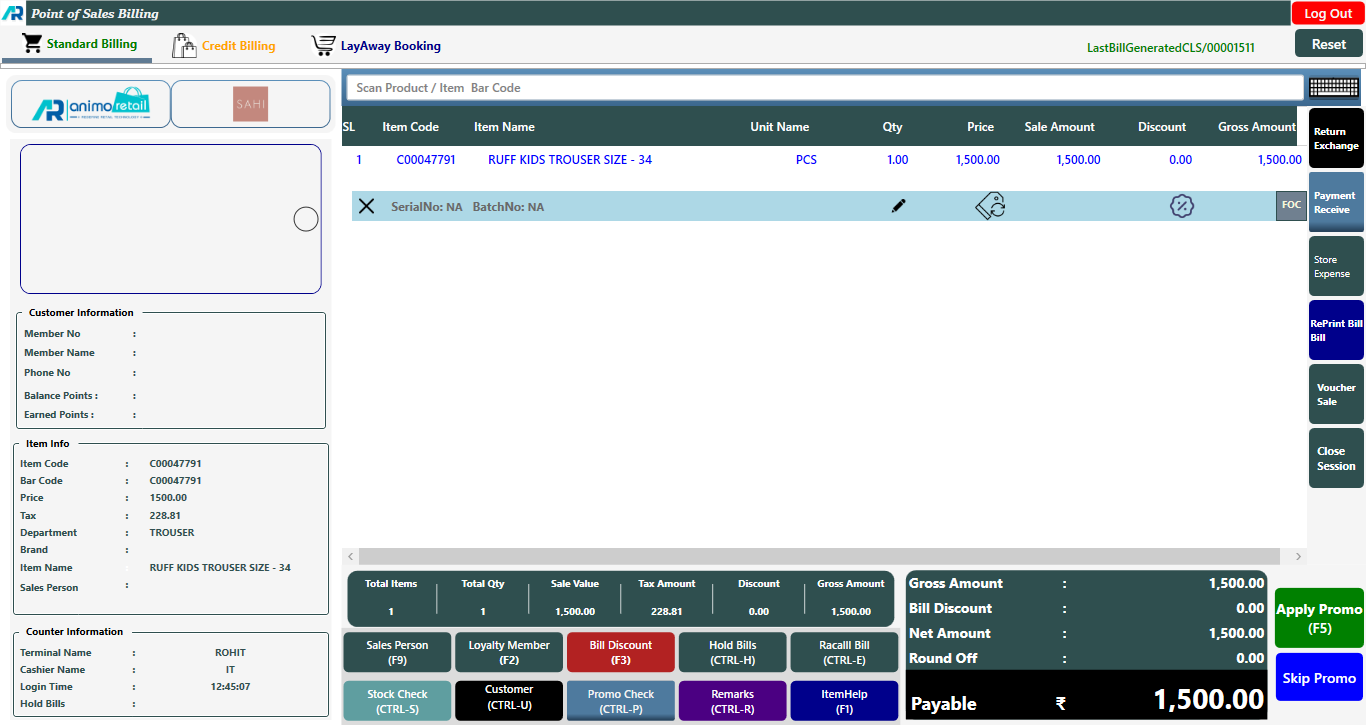1366x725 pixels.
Task: Remove the item row with X icon
Action: (367, 206)
